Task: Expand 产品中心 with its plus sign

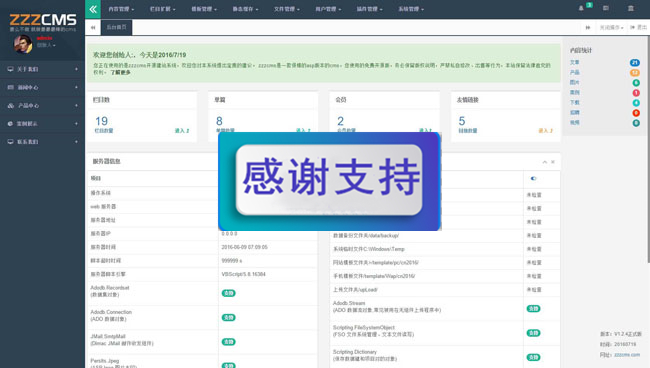Action: [76, 106]
